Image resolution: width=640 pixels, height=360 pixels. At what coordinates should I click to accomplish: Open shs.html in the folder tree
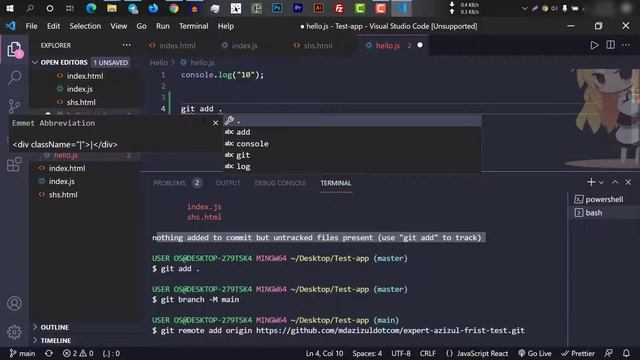(x=63, y=195)
